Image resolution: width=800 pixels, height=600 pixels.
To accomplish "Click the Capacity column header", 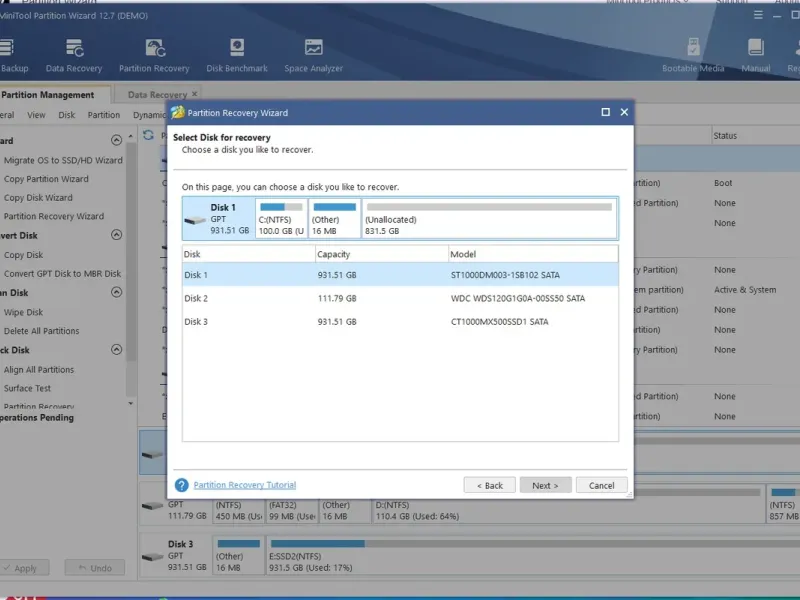I will (382, 254).
